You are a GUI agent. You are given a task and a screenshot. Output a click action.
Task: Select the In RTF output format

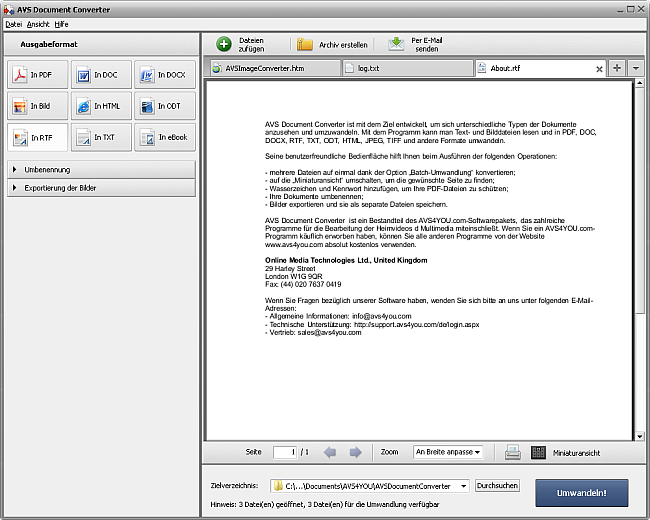pyautogui.click(x=37, y=137)
